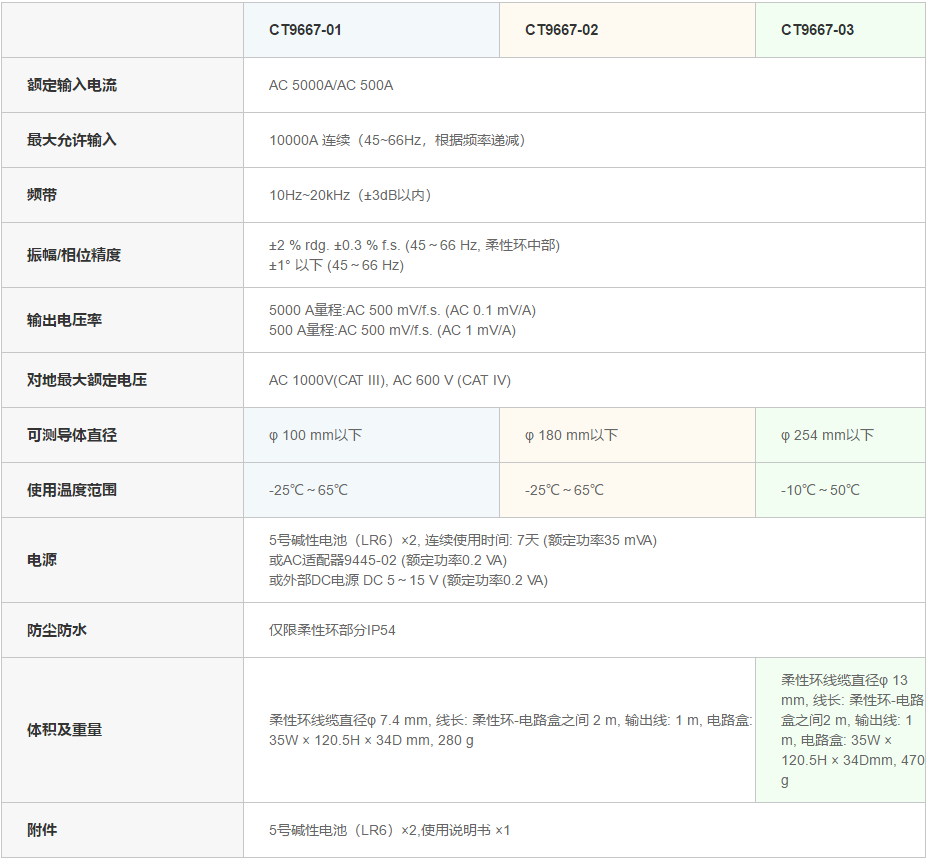Viewport: 928px width, 860px height.
Task: Click the φ 7.4 mm cable size description
Action: (510, 730)
